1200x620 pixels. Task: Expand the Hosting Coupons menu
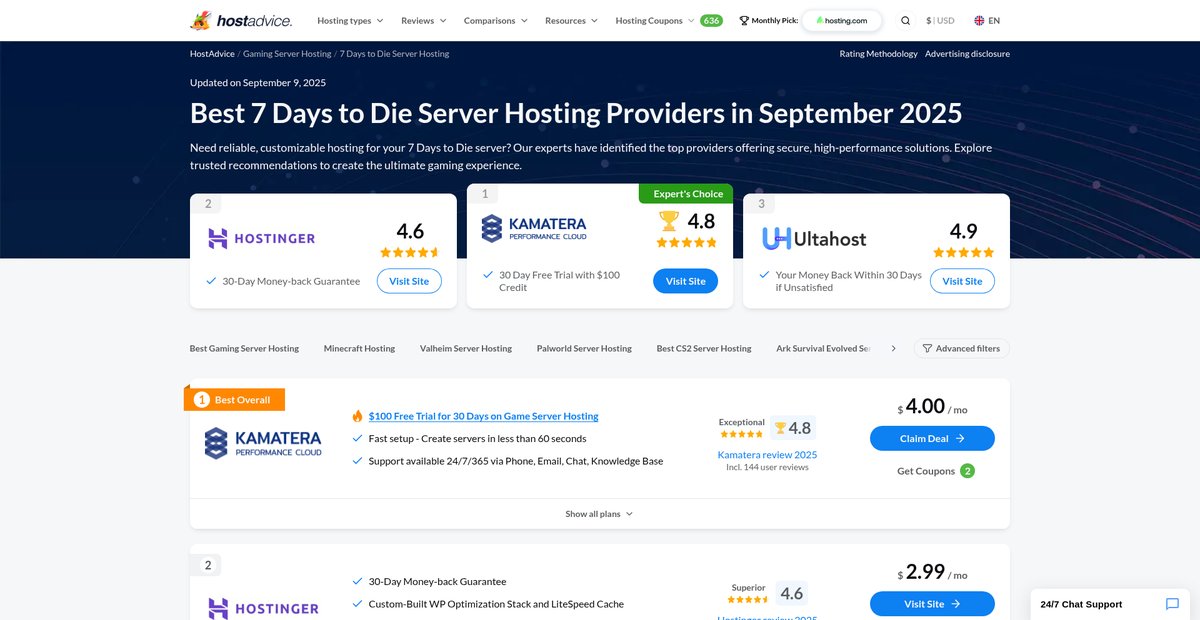click(x=656, y=20)
